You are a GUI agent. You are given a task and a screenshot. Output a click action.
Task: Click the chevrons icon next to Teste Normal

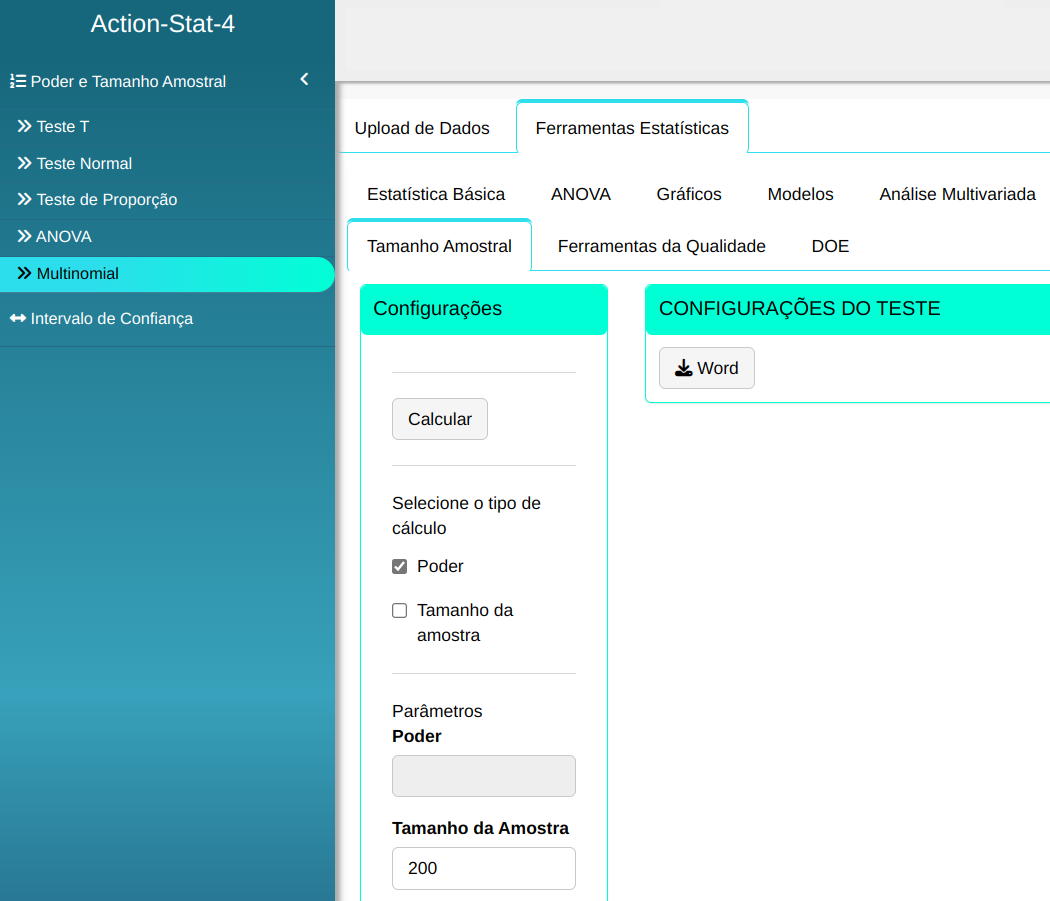(25, 164)
